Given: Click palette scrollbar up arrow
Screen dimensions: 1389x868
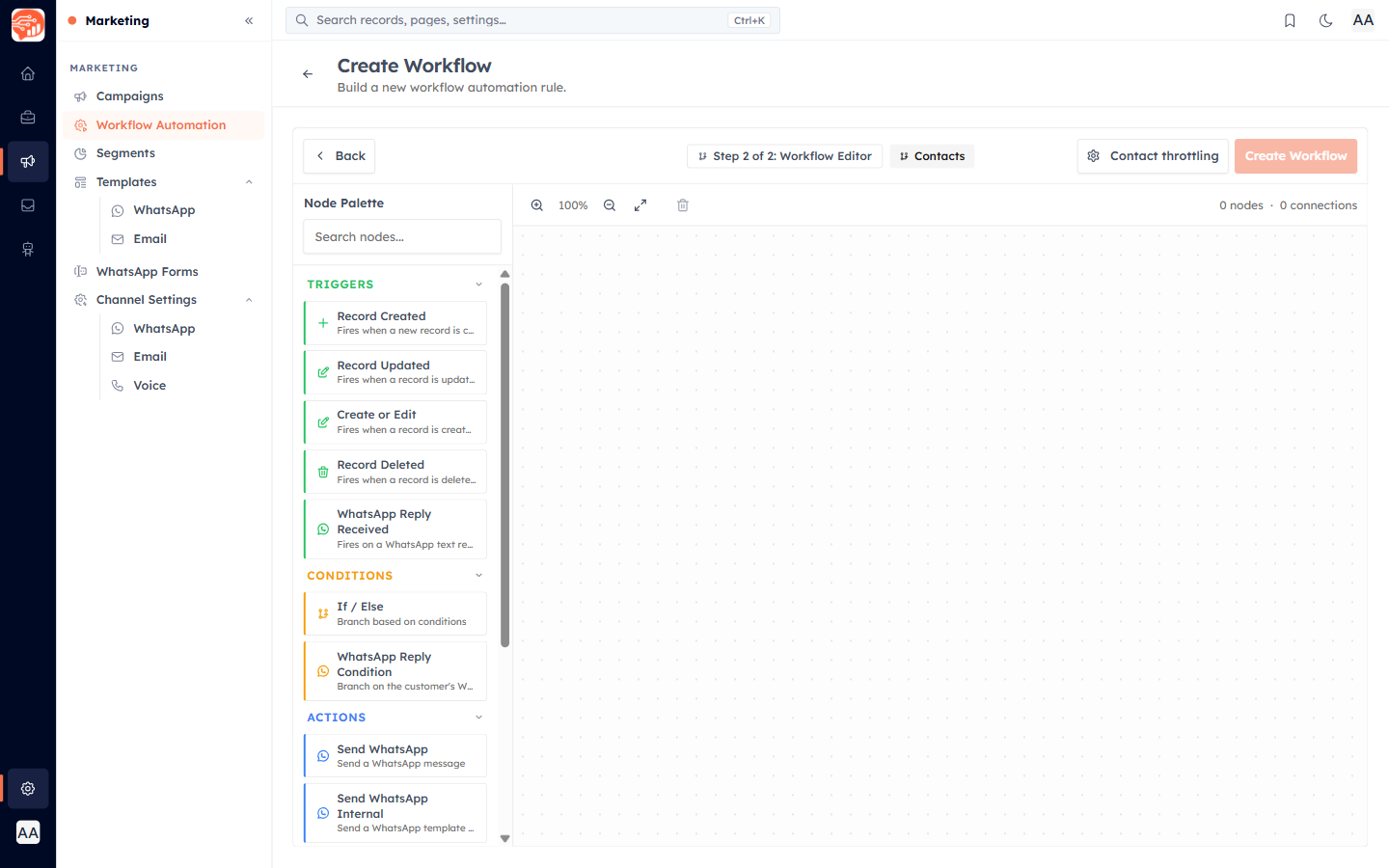Looking at the screenshot, I should (504, 274).
